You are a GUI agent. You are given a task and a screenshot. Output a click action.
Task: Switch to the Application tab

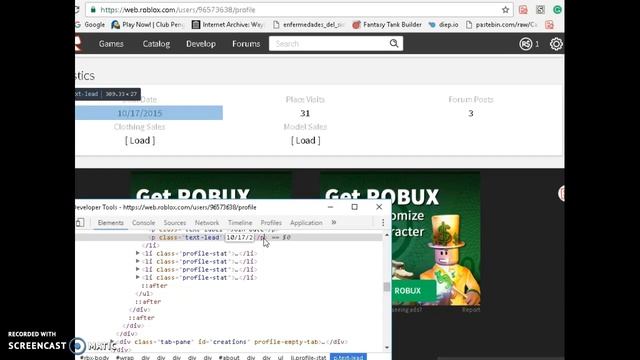pos(306,223)
